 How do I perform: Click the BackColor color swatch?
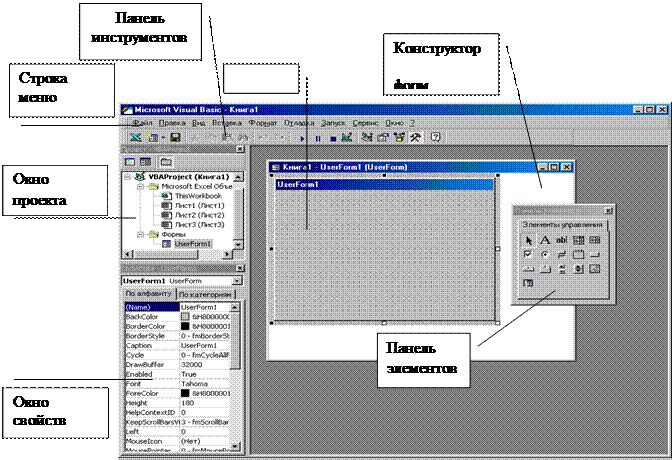[x=185, y=317]
